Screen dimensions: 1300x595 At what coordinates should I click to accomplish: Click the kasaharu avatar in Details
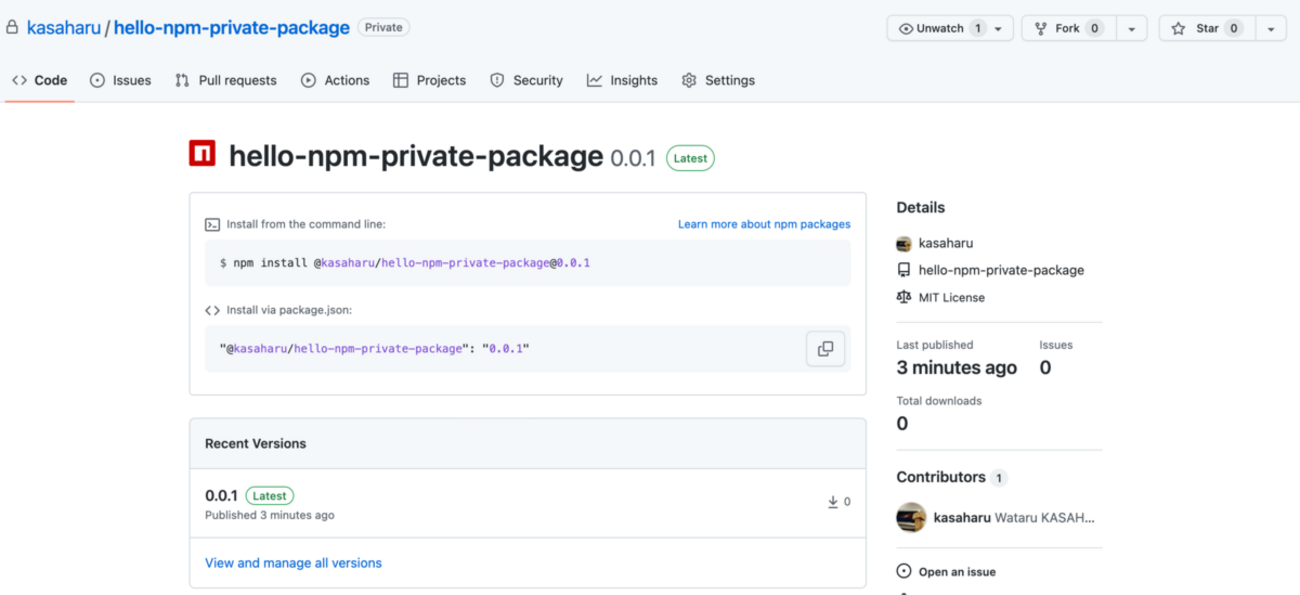[x=904, y=243]
